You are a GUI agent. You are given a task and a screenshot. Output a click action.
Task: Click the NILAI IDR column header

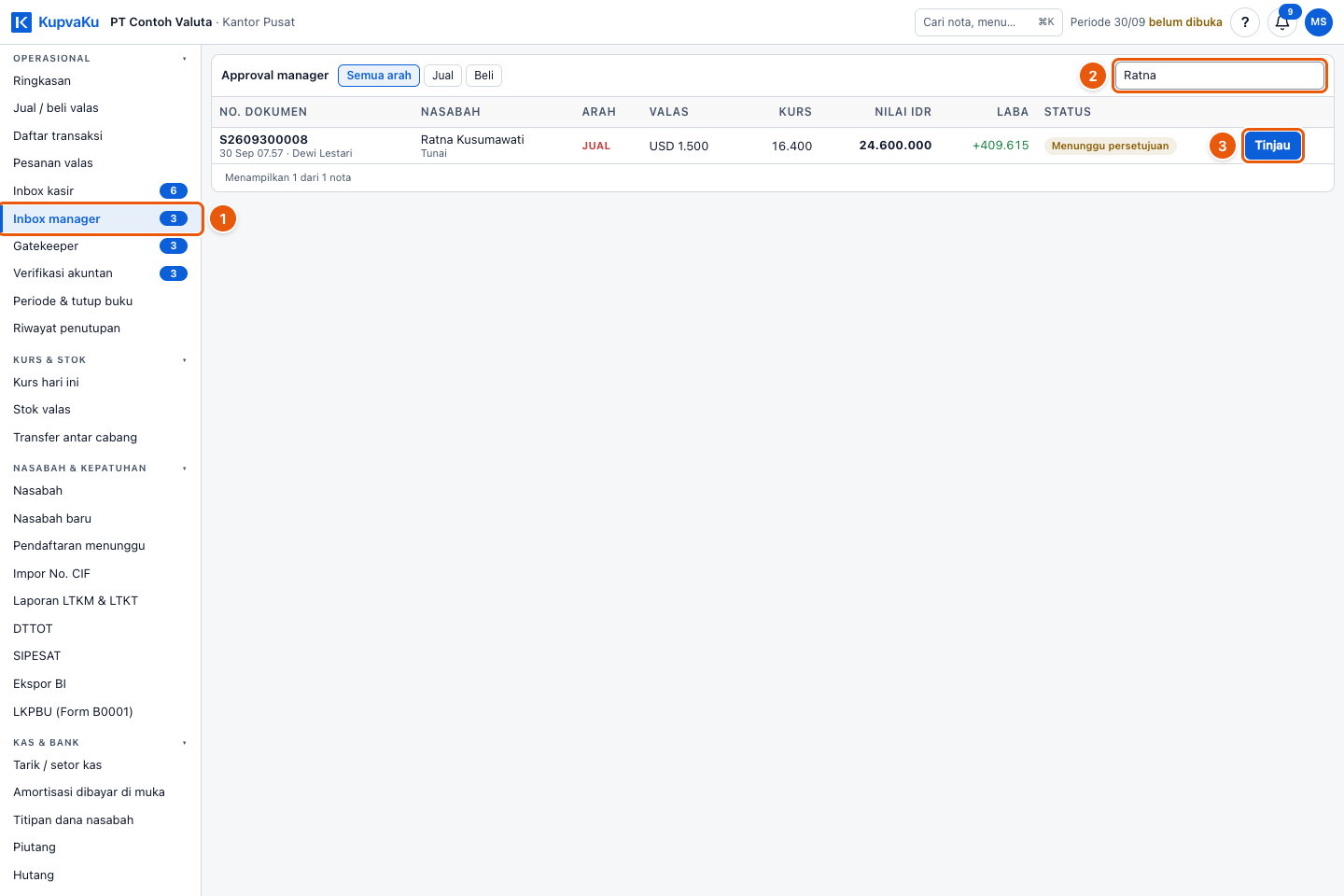903,112
